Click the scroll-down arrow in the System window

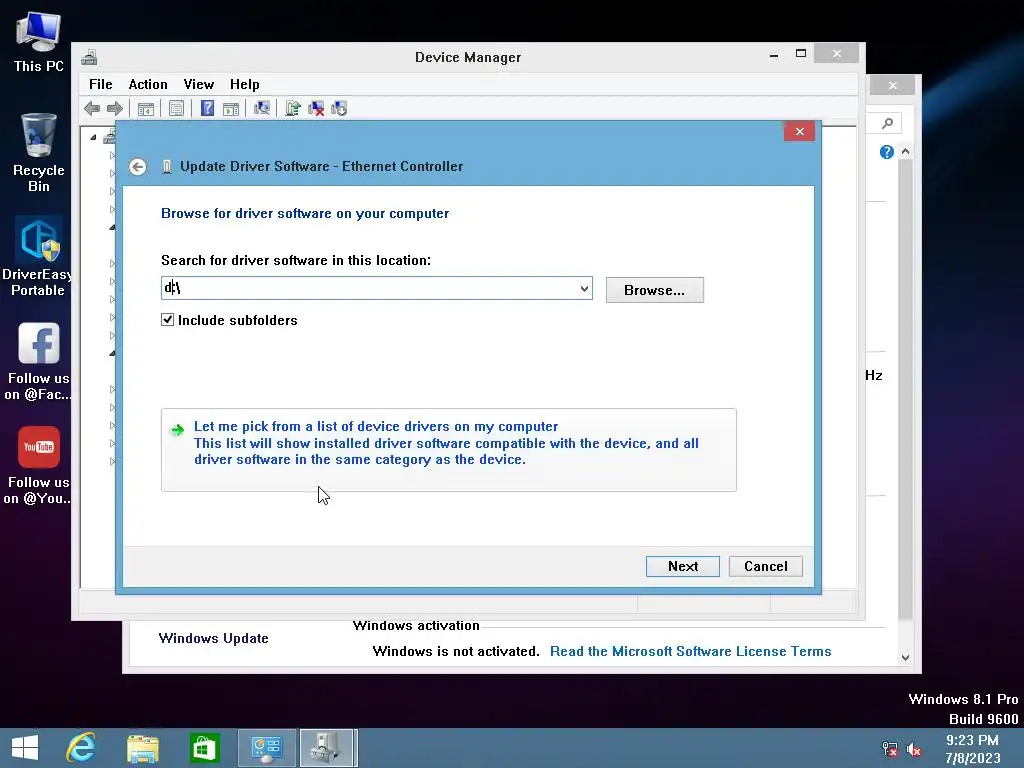point(905,658)
